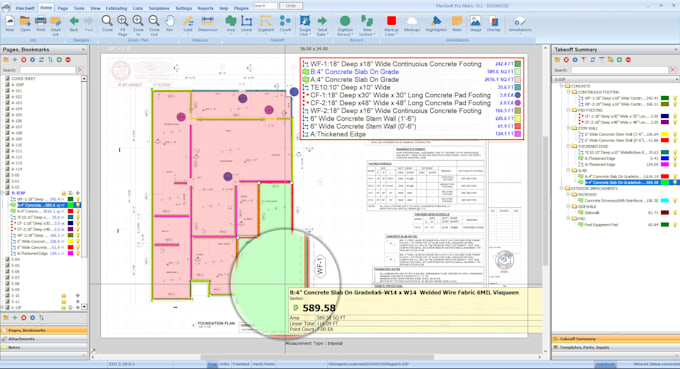The image size is (680, 369).
Task: Collapse the CONCRETE folder in Takeoff Summary
Action: point(562,86)
